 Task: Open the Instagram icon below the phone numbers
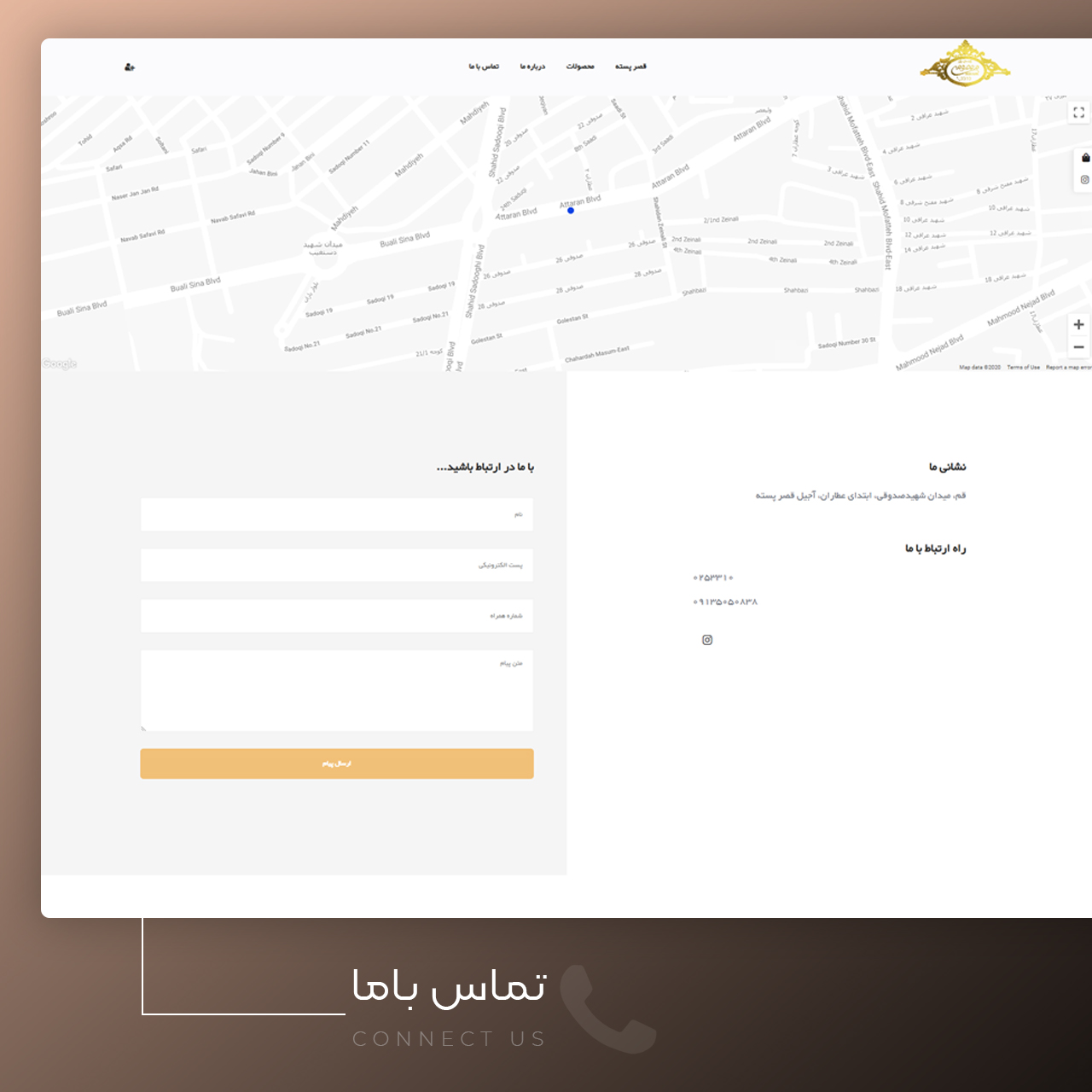point(707,640)
